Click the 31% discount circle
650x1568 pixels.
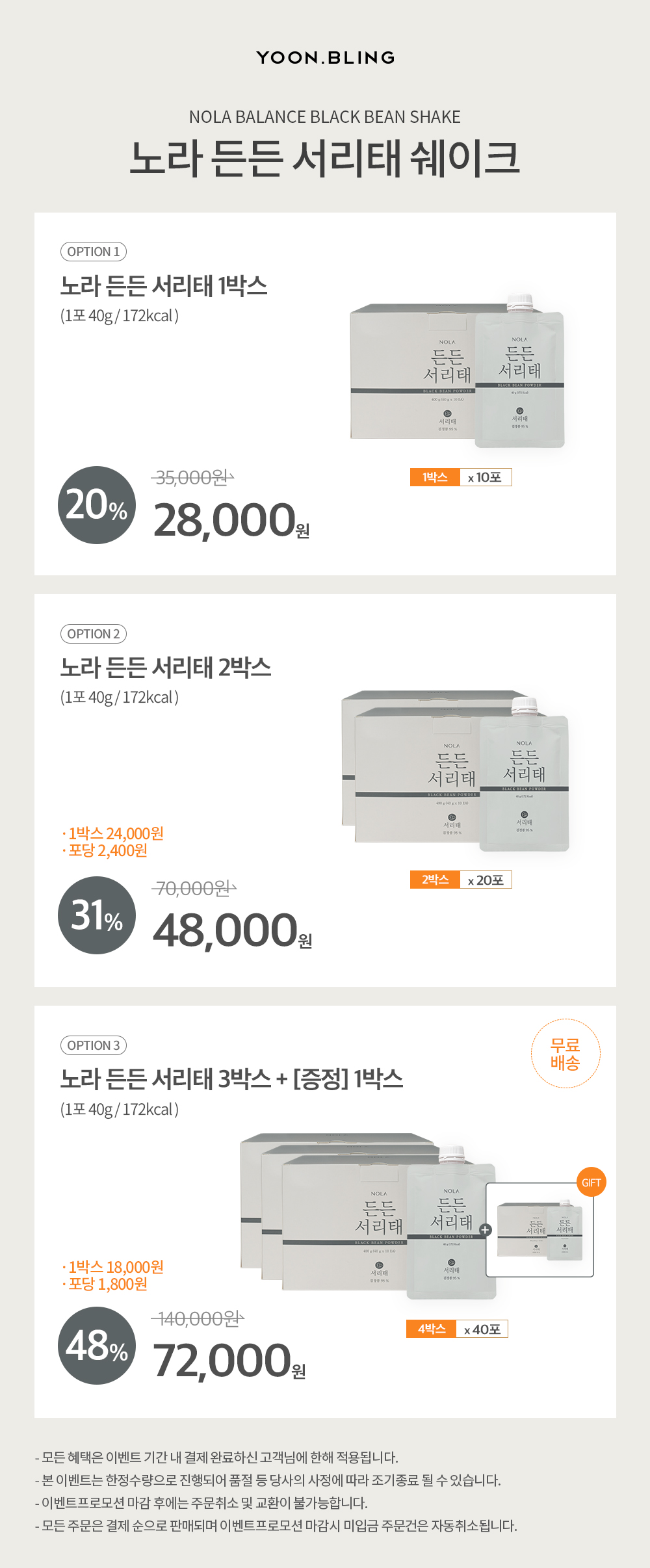pos(97,915)
